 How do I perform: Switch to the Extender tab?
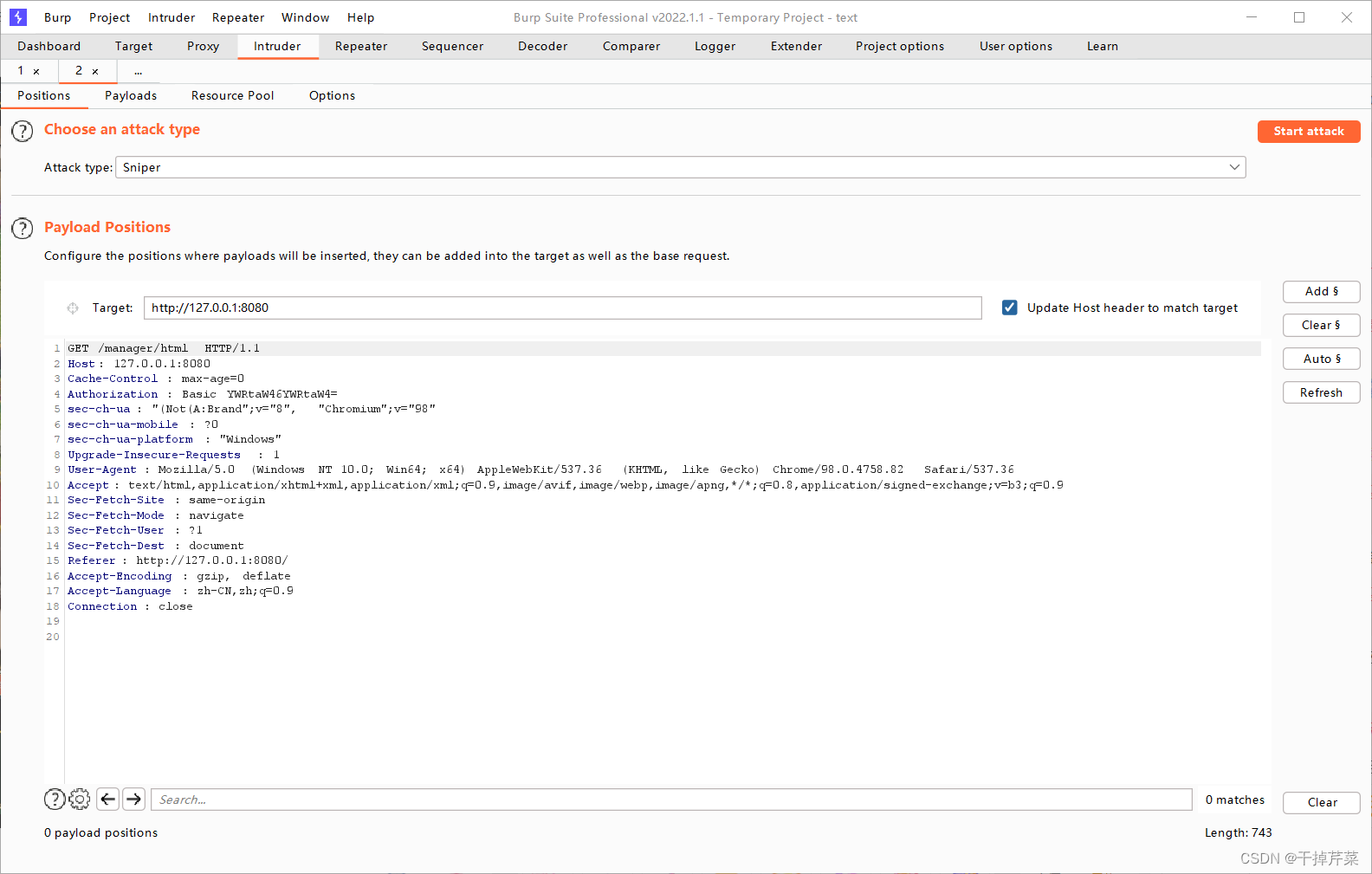tap(797, 46)
